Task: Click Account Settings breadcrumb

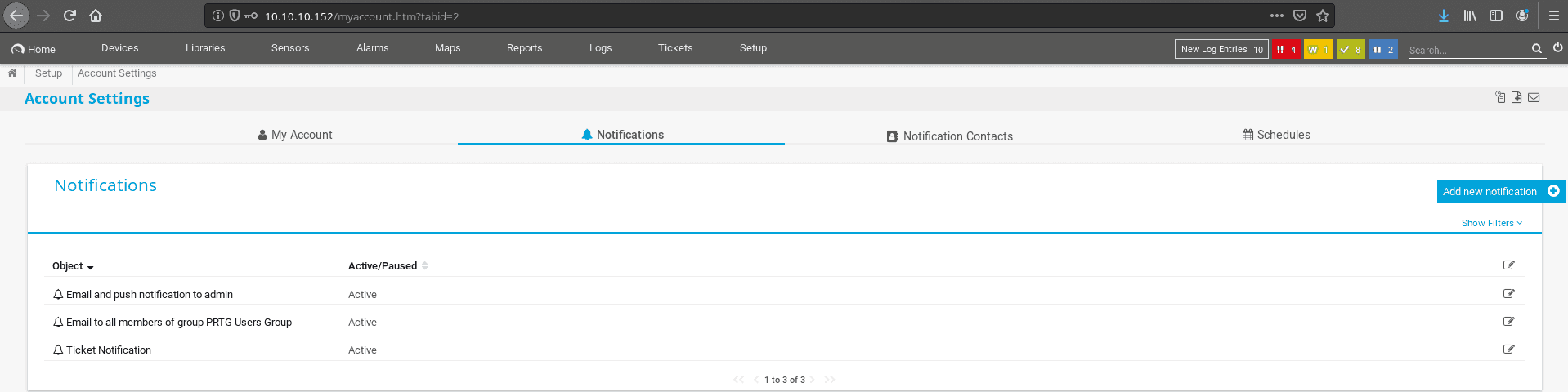Action: click(117, 73)
